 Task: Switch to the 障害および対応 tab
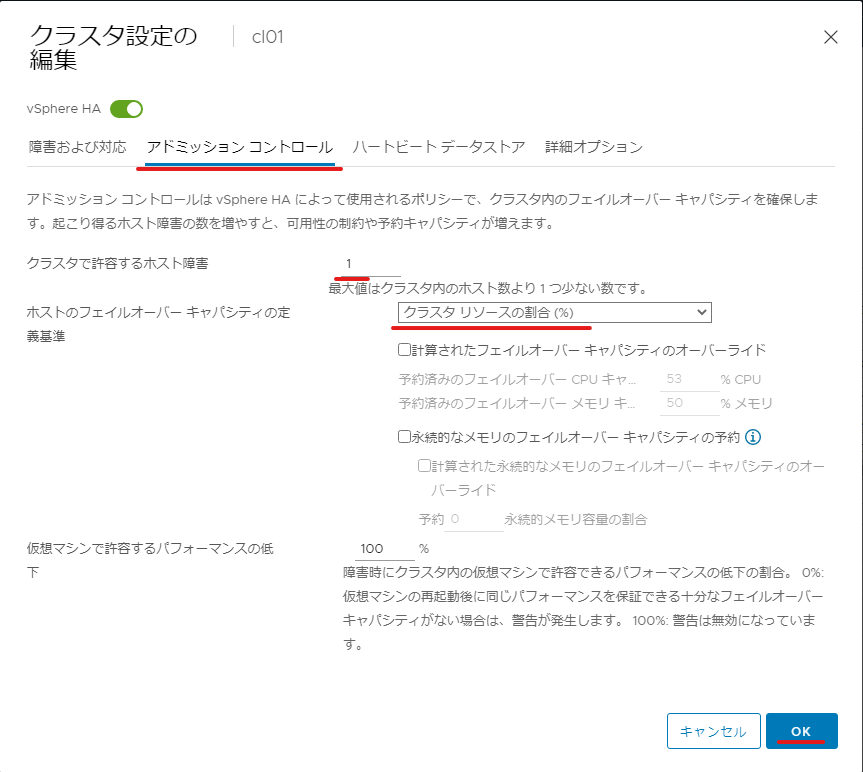coord(78,147)
